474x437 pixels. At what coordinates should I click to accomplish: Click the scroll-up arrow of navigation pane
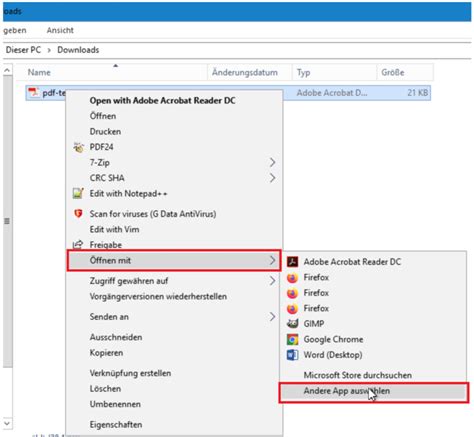tap(7, 70)
